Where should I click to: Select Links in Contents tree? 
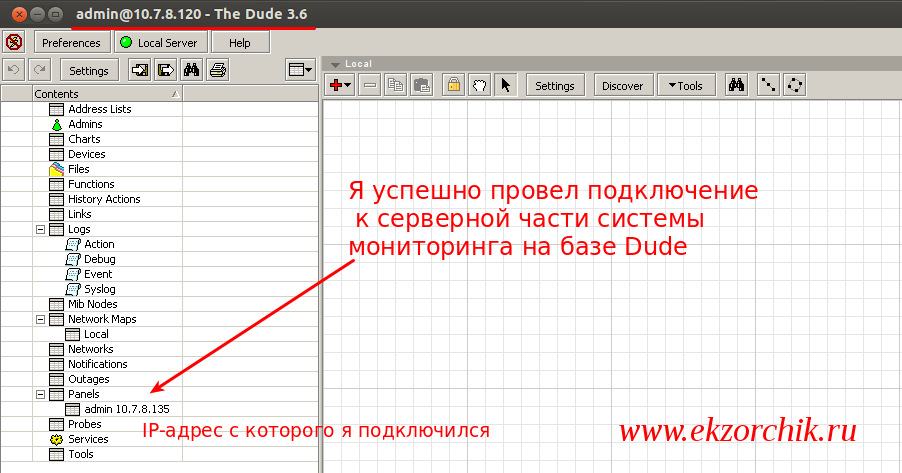click(x=79, y=213)
